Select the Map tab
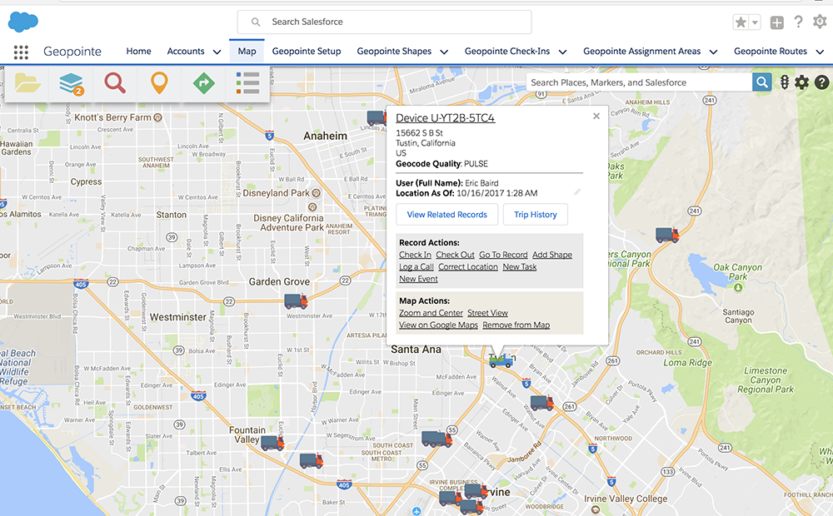 point(246,51)
